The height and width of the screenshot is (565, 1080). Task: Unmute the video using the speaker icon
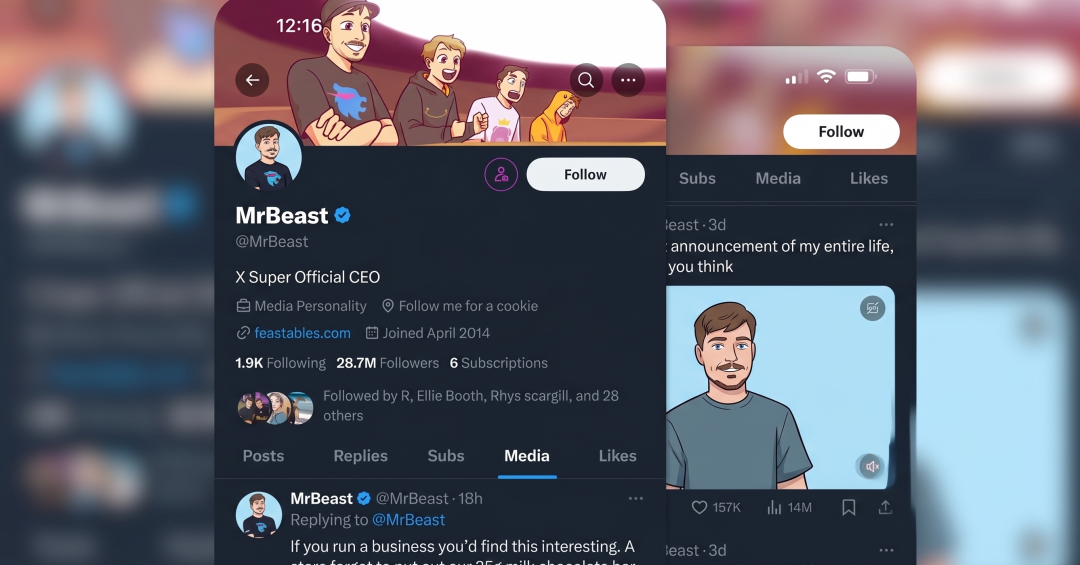click(x=871, y=466)
